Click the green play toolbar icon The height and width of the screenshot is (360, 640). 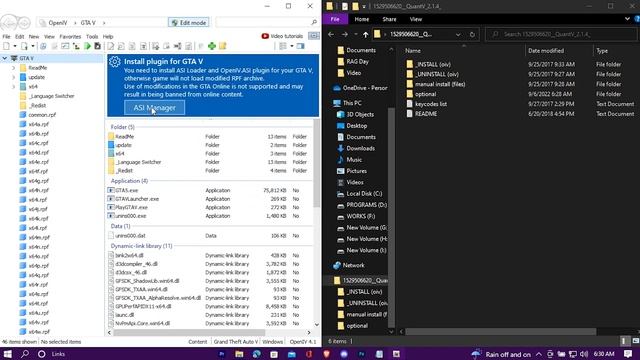point(87,46)
